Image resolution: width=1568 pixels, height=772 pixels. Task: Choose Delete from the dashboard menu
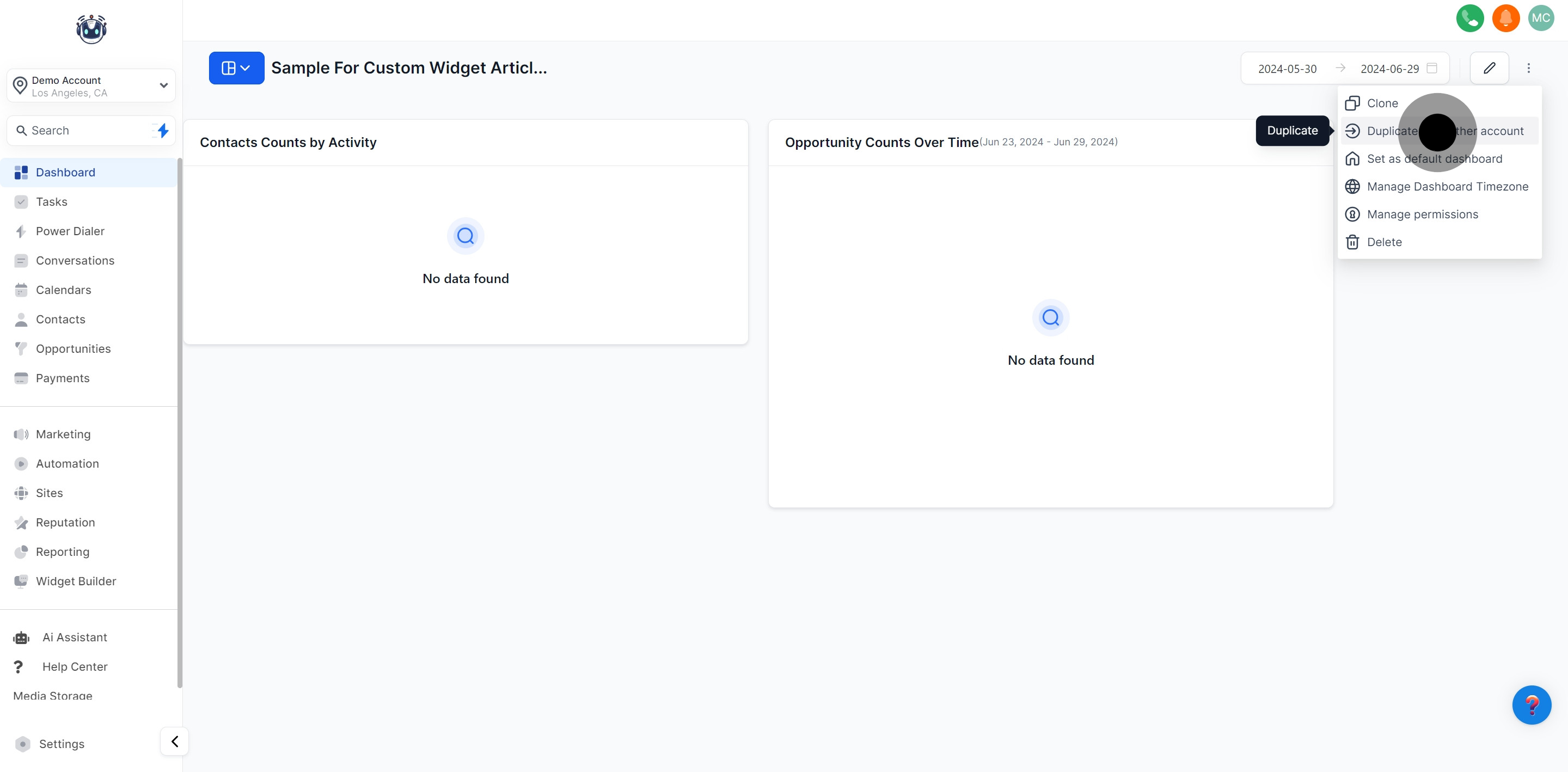(x=1383, y=242)
